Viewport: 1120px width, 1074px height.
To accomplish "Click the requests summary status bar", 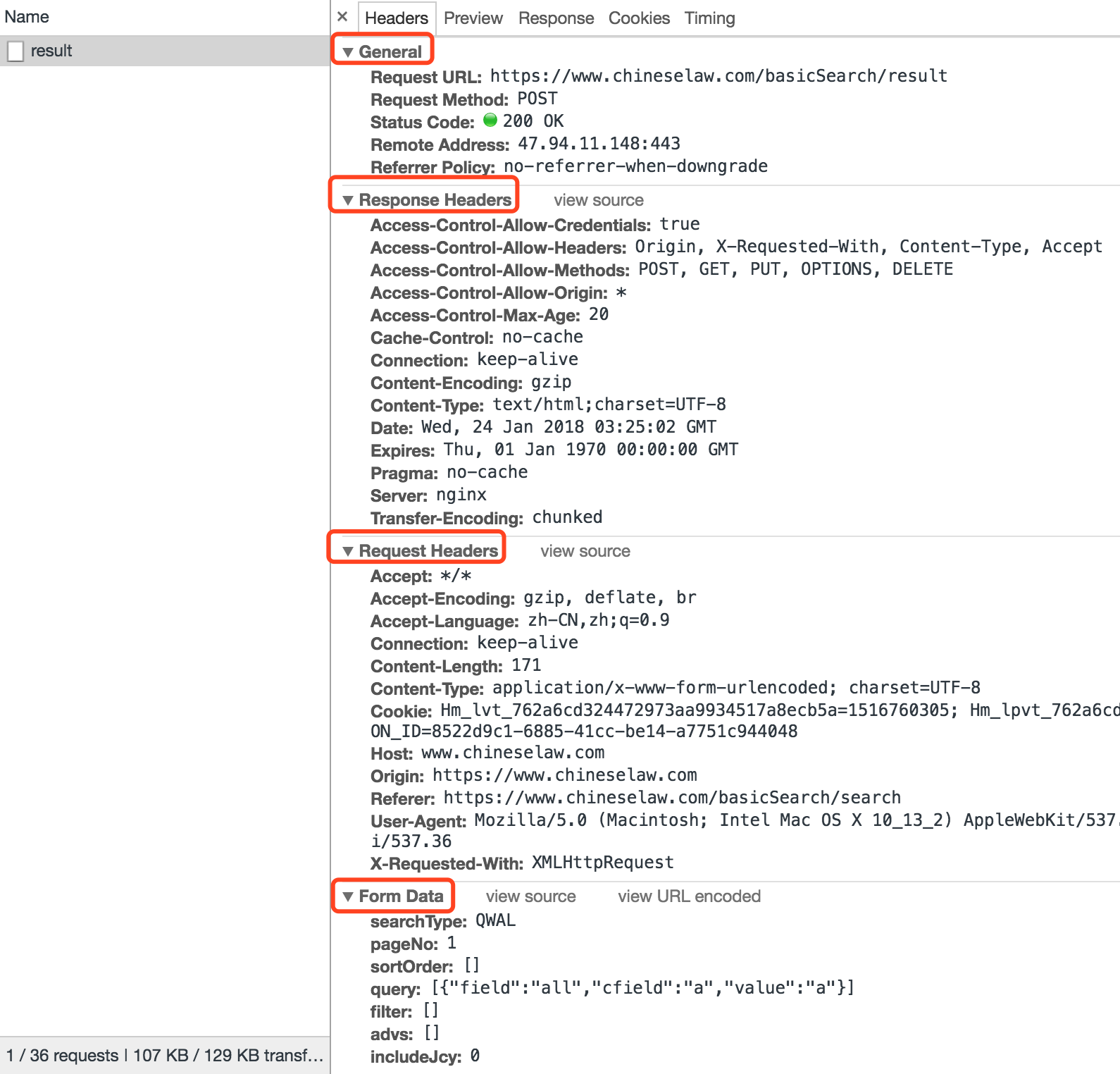I will pos(164,1055).
